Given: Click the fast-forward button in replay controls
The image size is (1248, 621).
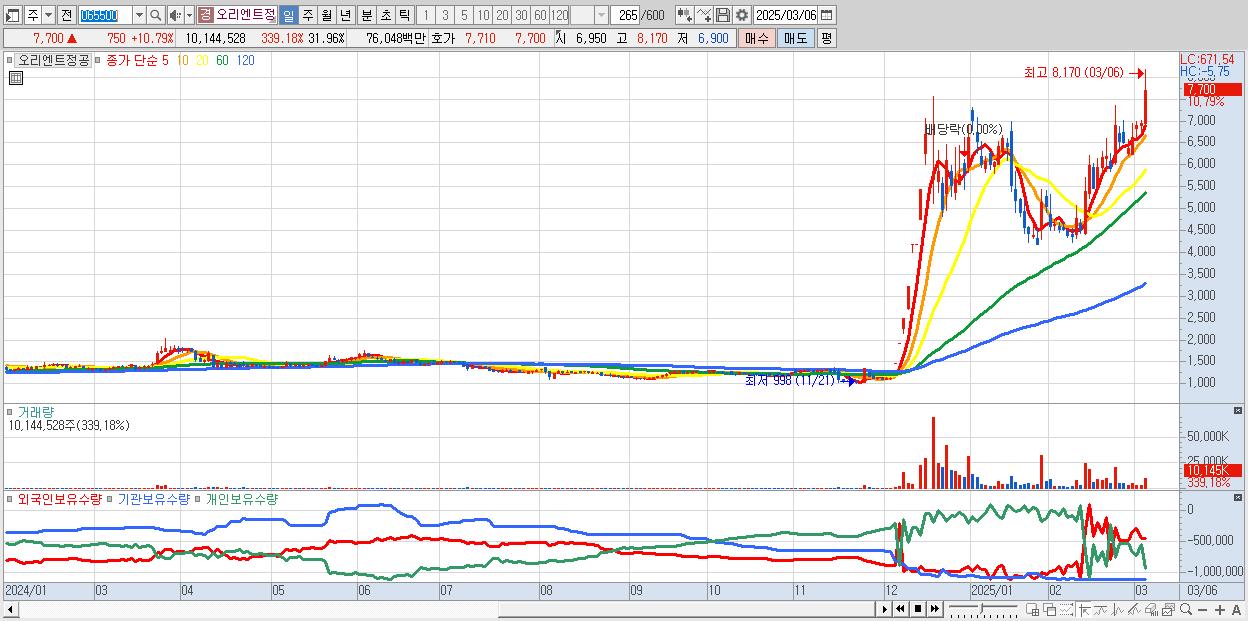Looking at the screenshot, I should point(935,609).
